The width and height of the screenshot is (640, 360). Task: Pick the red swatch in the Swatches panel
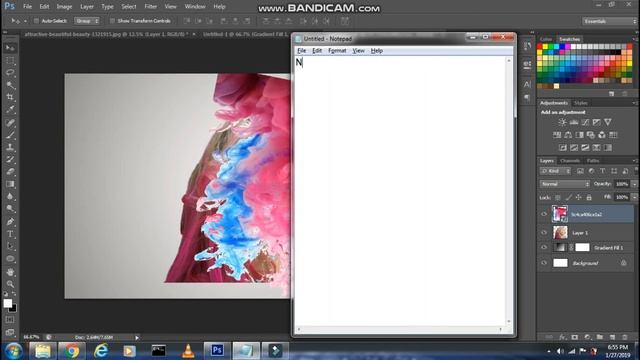coord(540,47)
